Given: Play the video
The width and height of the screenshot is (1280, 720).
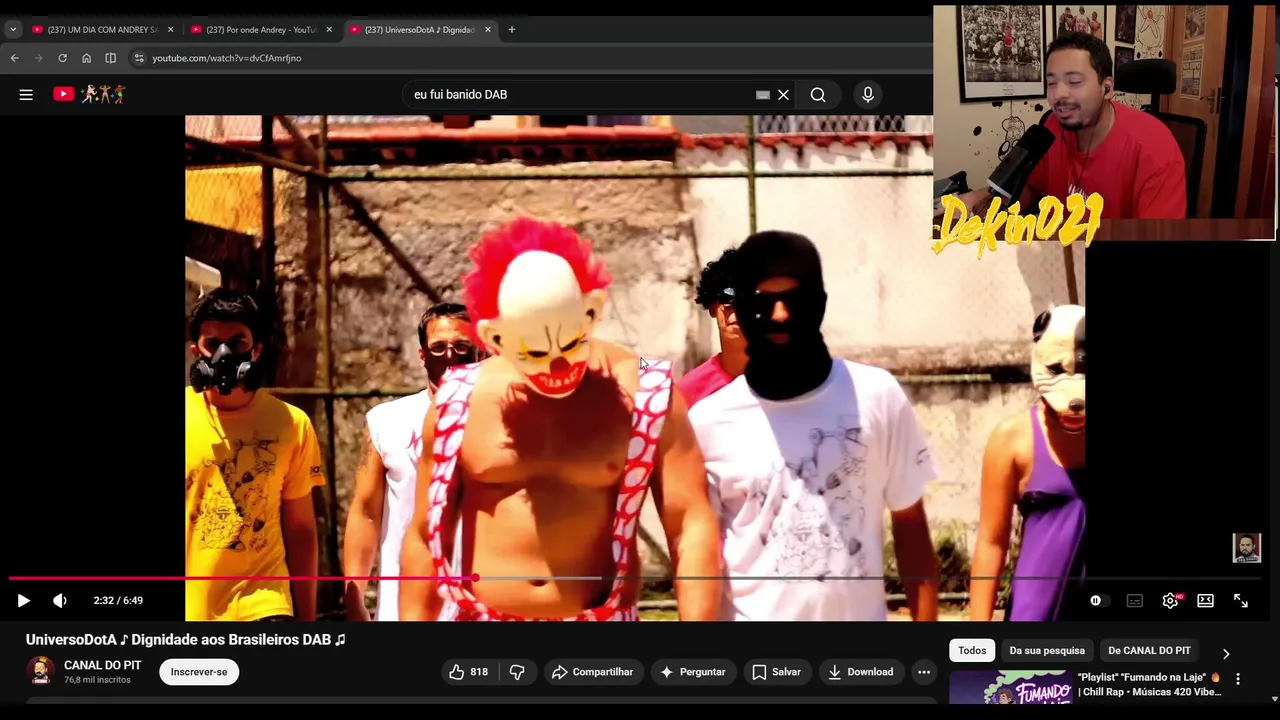Looking at the screenshot, I should click(x=24, y=600).
